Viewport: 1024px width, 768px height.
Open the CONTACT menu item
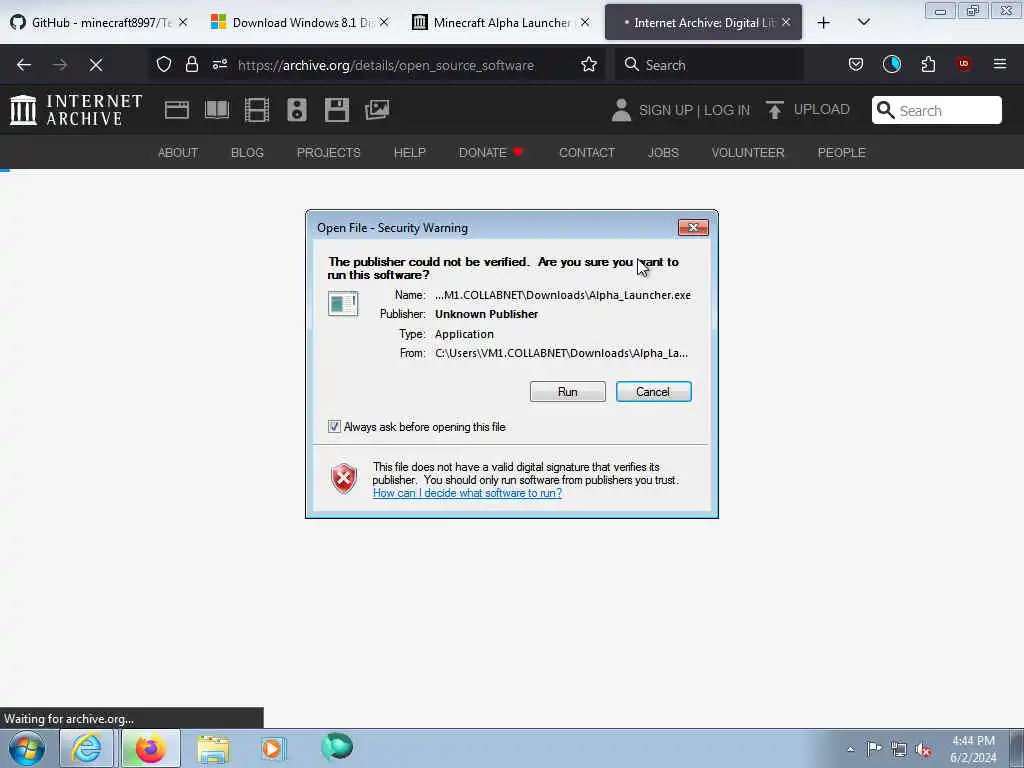pos(586,152)
